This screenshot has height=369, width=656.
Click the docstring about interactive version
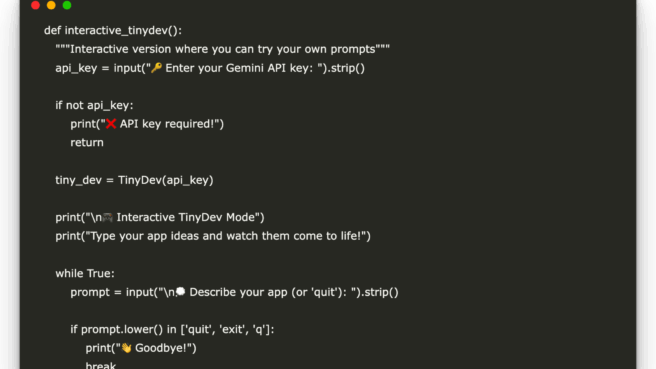click(223, 49)
